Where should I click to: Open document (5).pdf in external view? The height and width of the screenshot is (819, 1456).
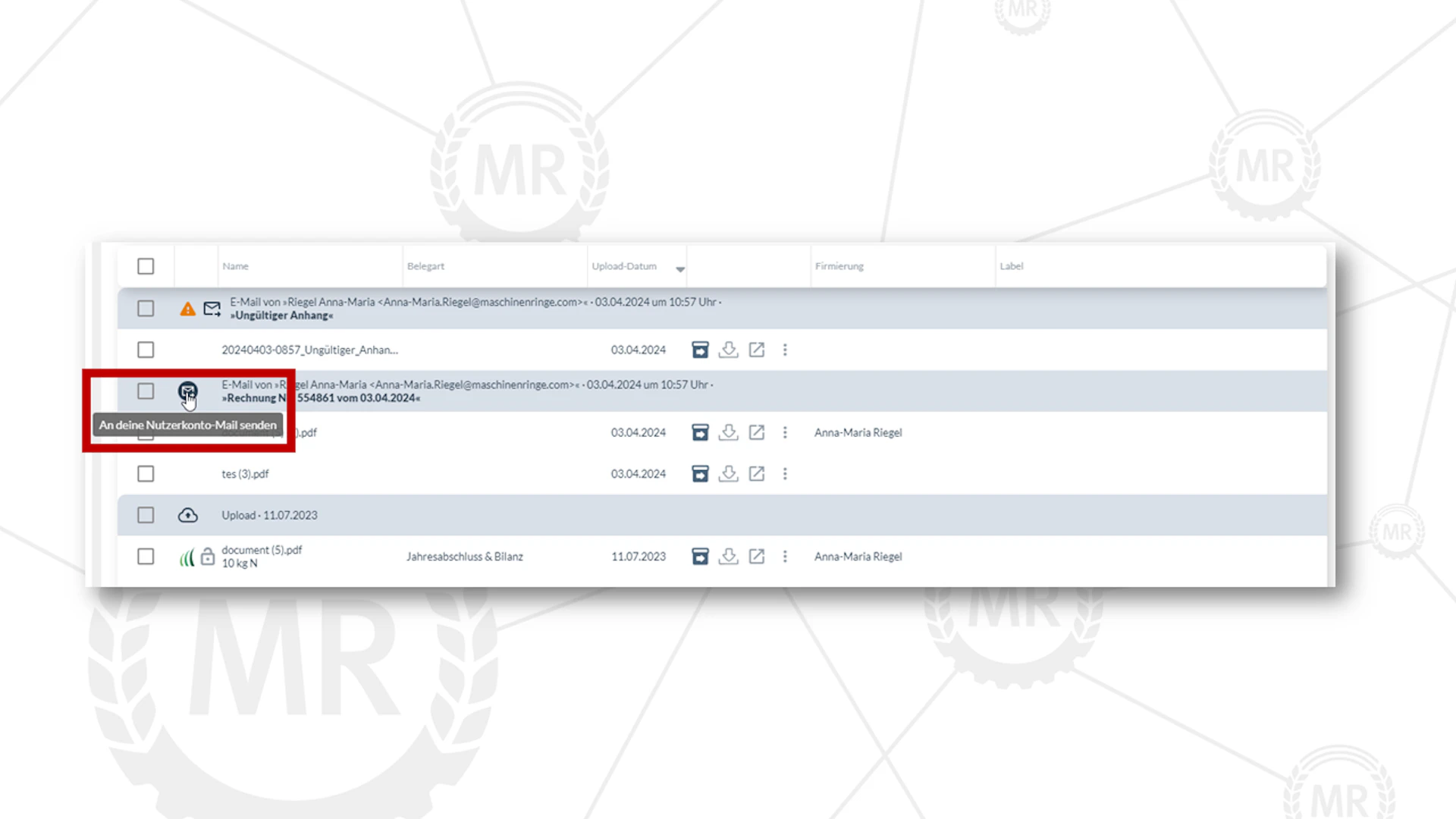click(757, 557)
